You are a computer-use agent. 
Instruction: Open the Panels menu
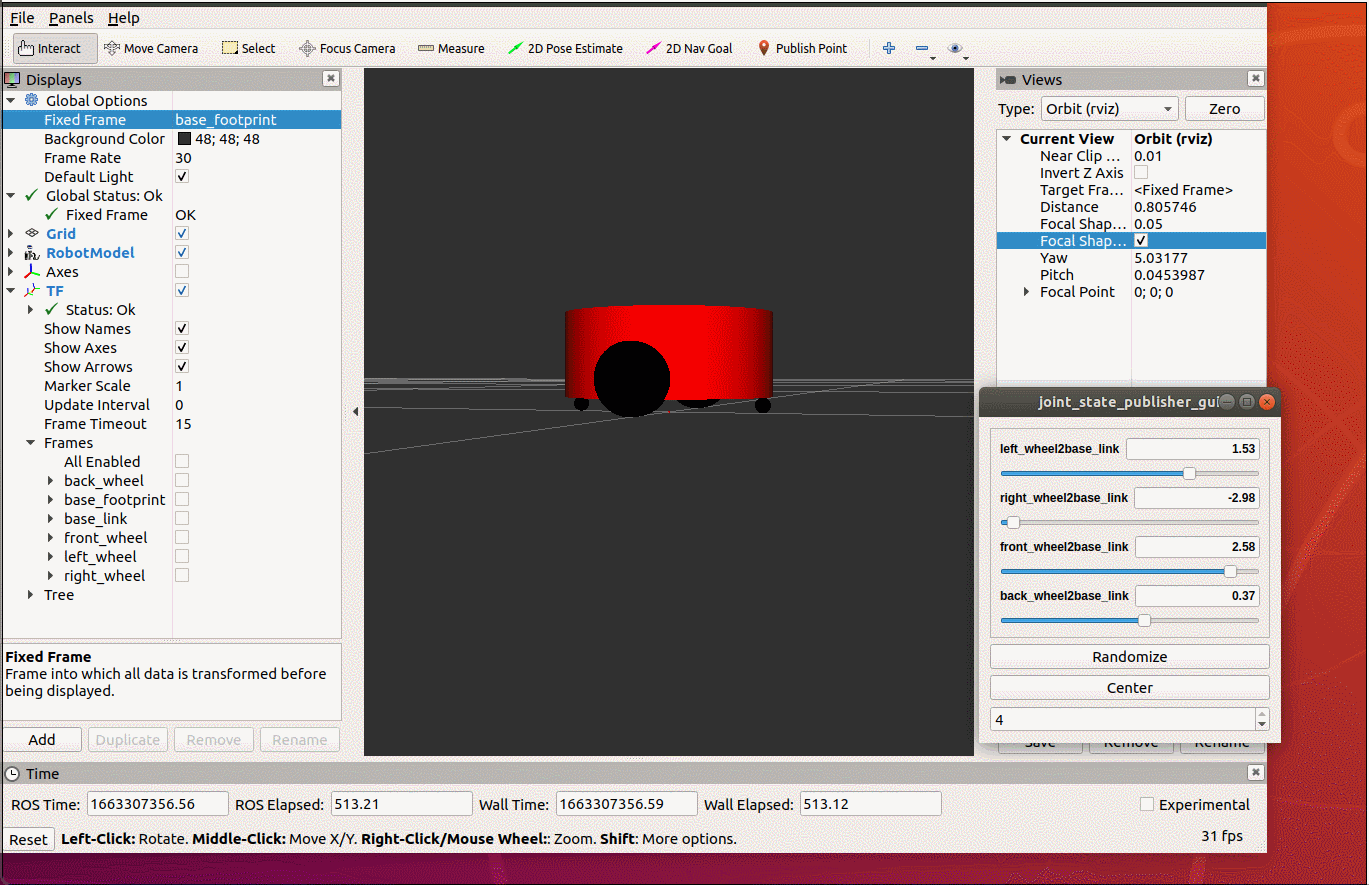(71, 18)
